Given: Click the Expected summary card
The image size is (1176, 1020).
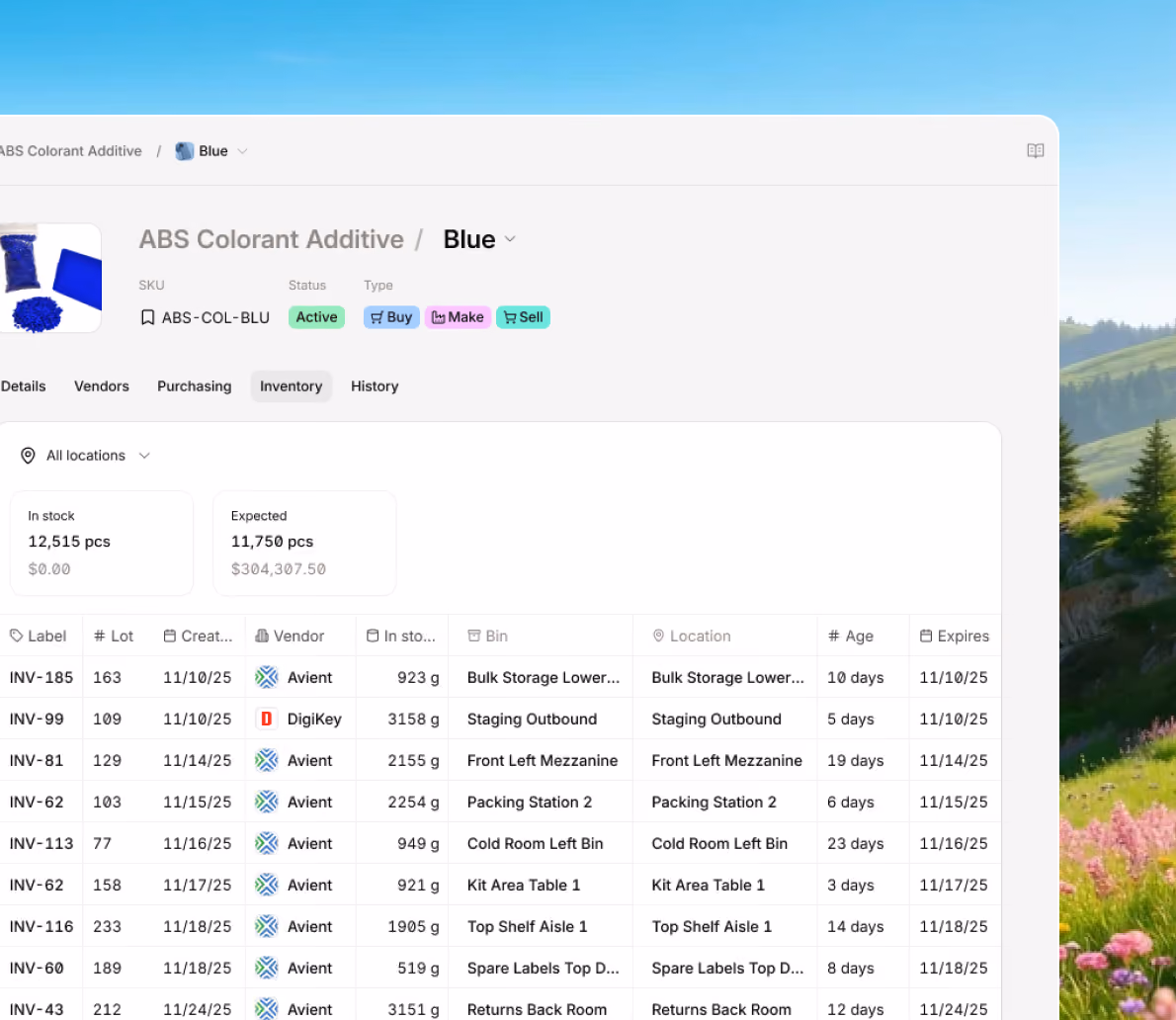Looking at the screenshot, I should pos(304,543).
